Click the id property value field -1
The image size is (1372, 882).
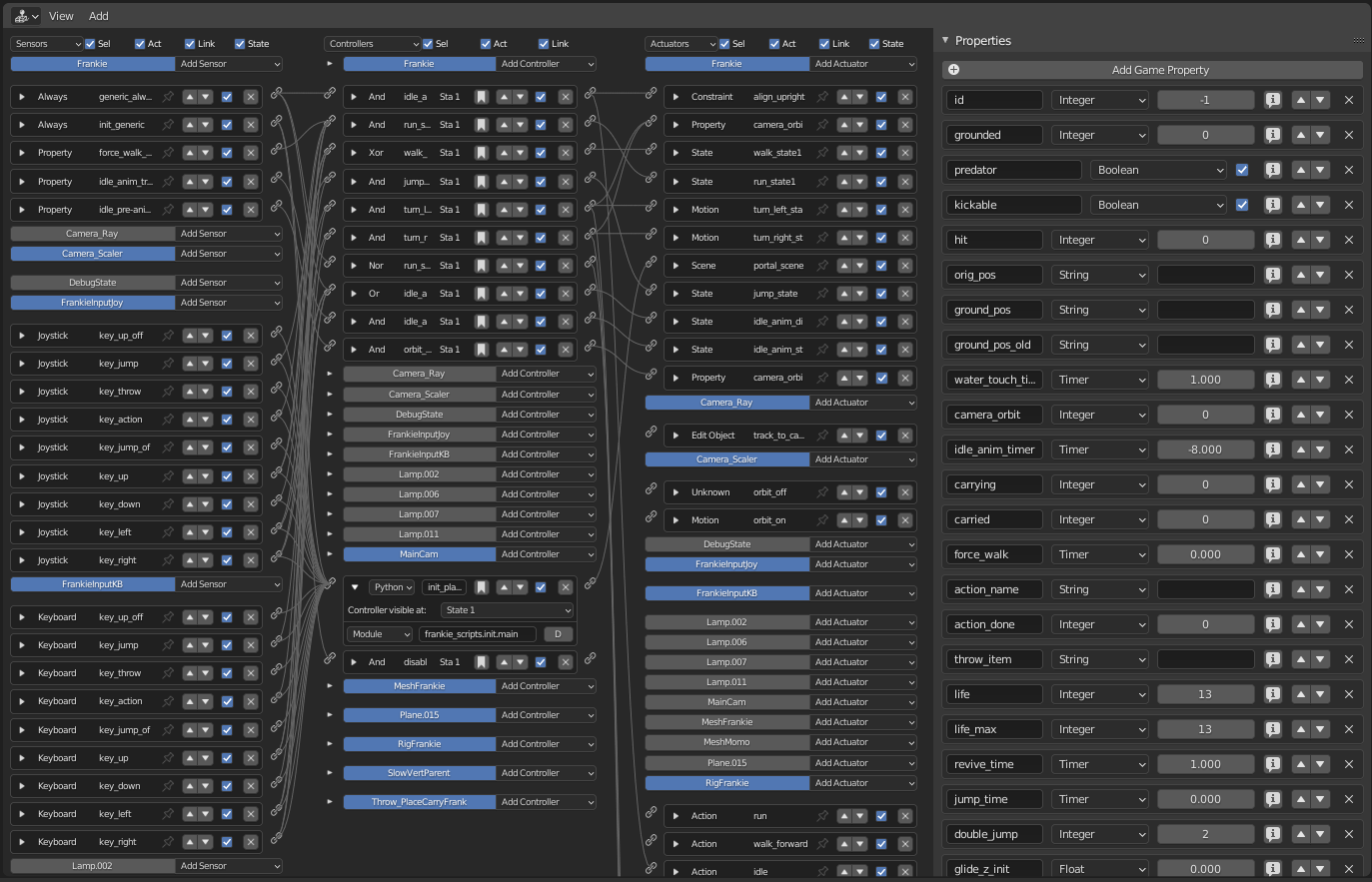1205,100
